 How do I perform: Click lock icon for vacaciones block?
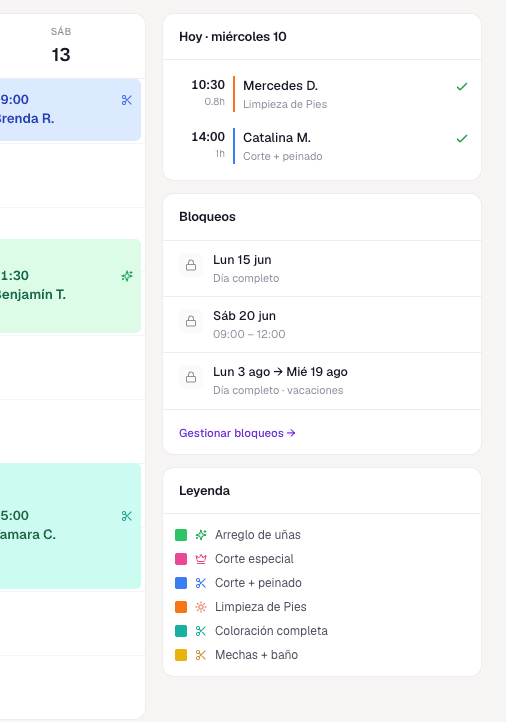191,377
